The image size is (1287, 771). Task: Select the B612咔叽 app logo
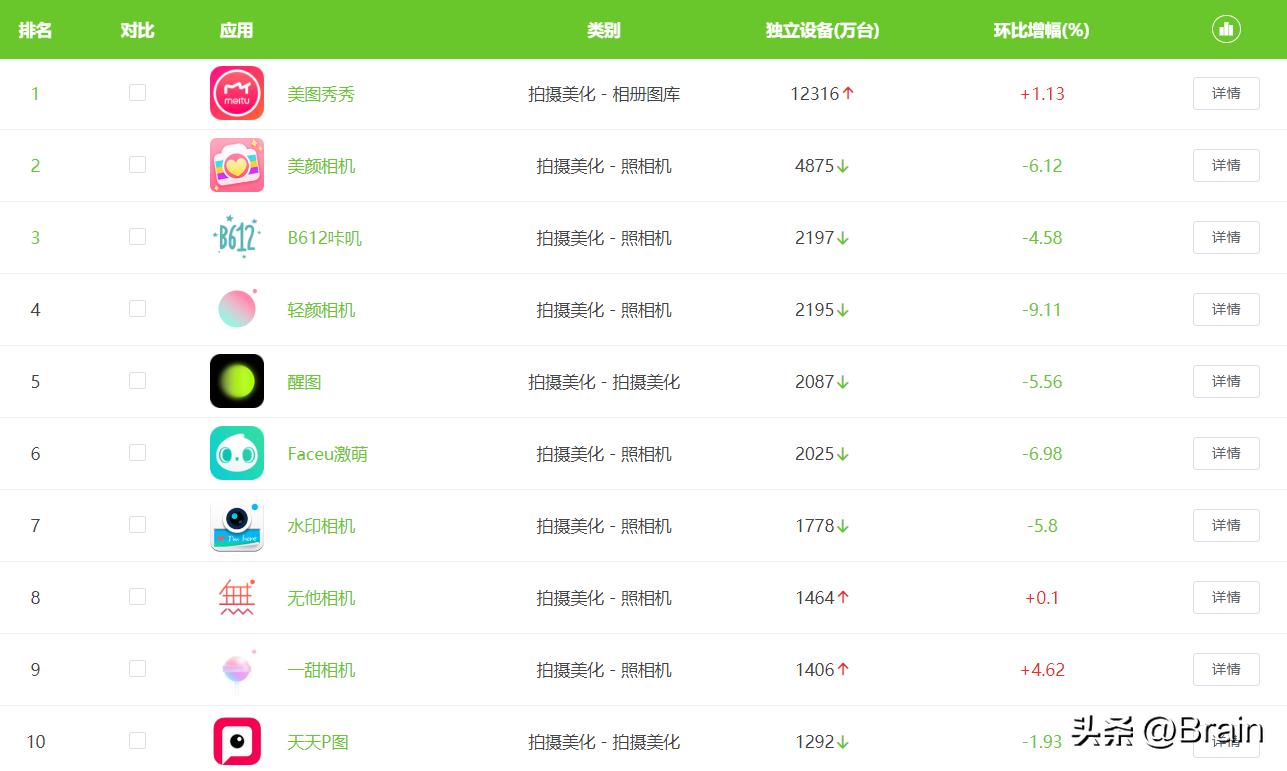point(236,237)
